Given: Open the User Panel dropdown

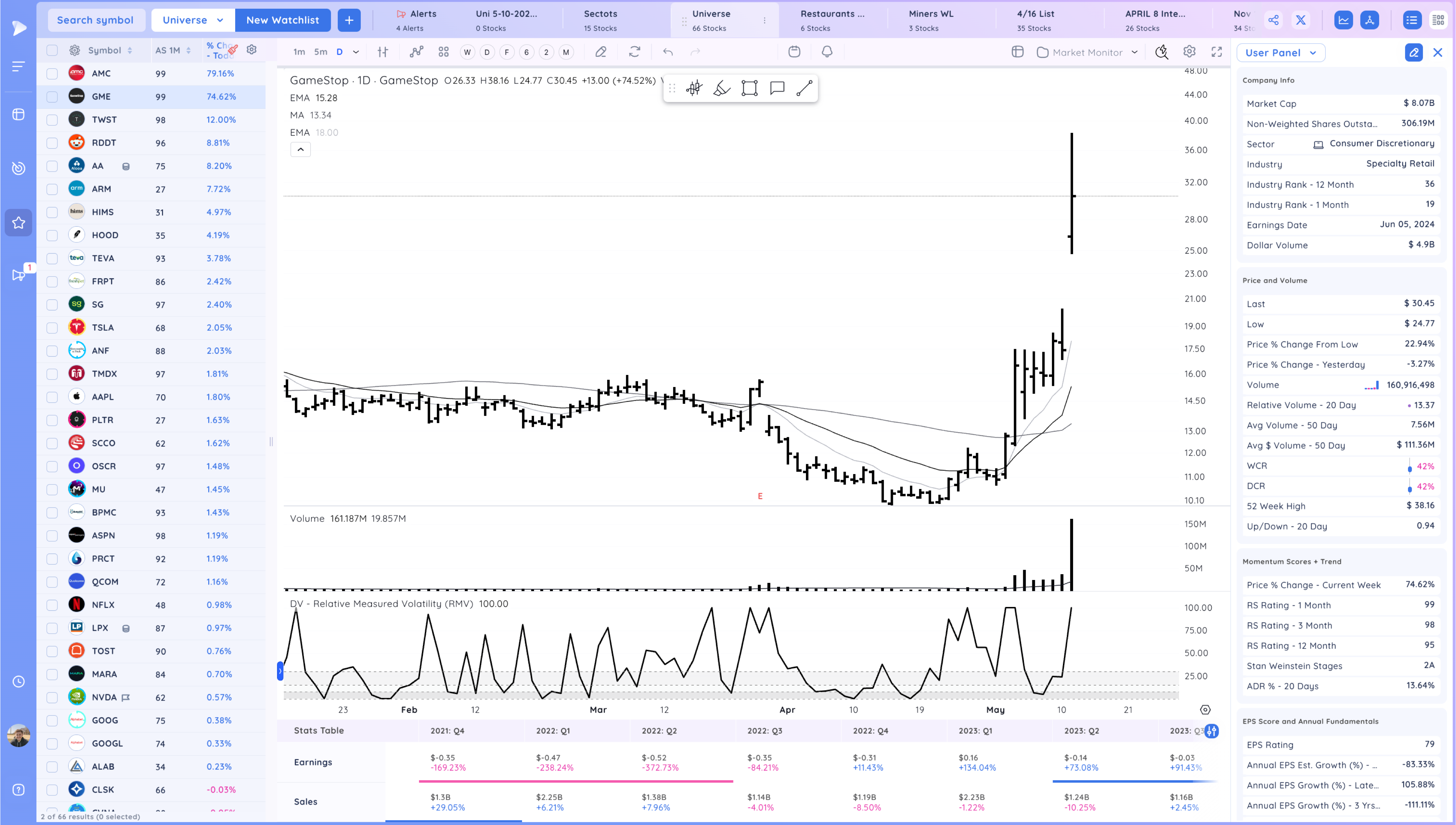Looking at the screenshot, I should 1281,53.
